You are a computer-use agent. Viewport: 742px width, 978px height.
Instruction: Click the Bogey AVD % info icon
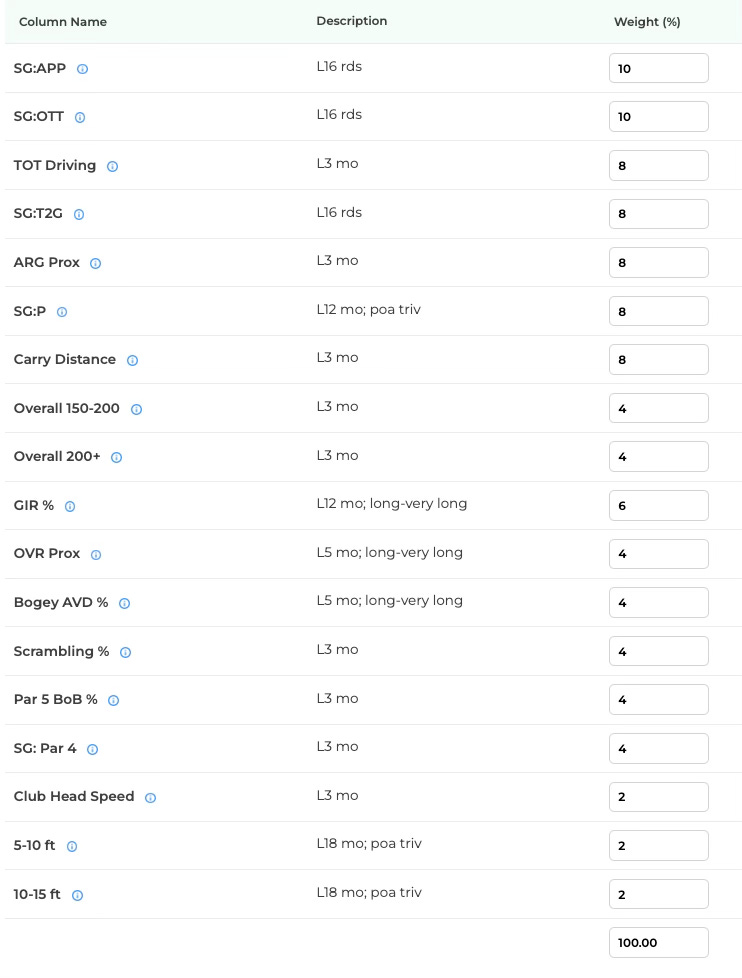click(x=124, y=603)
